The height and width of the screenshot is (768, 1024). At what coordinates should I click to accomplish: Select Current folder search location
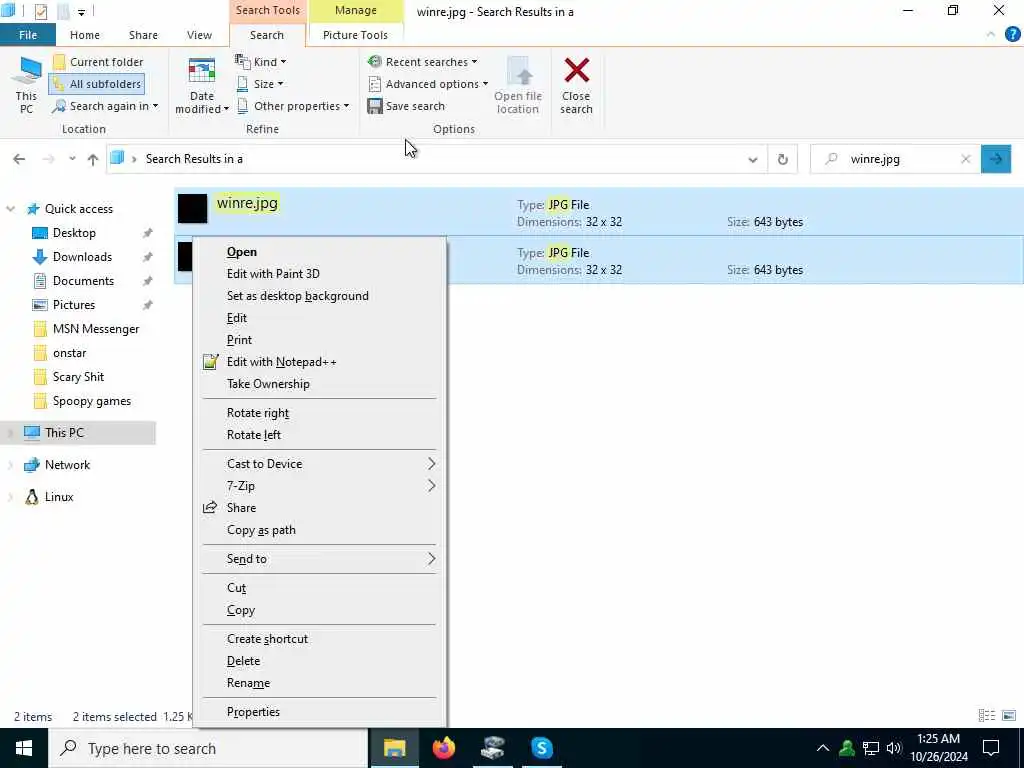coord(98,62)
